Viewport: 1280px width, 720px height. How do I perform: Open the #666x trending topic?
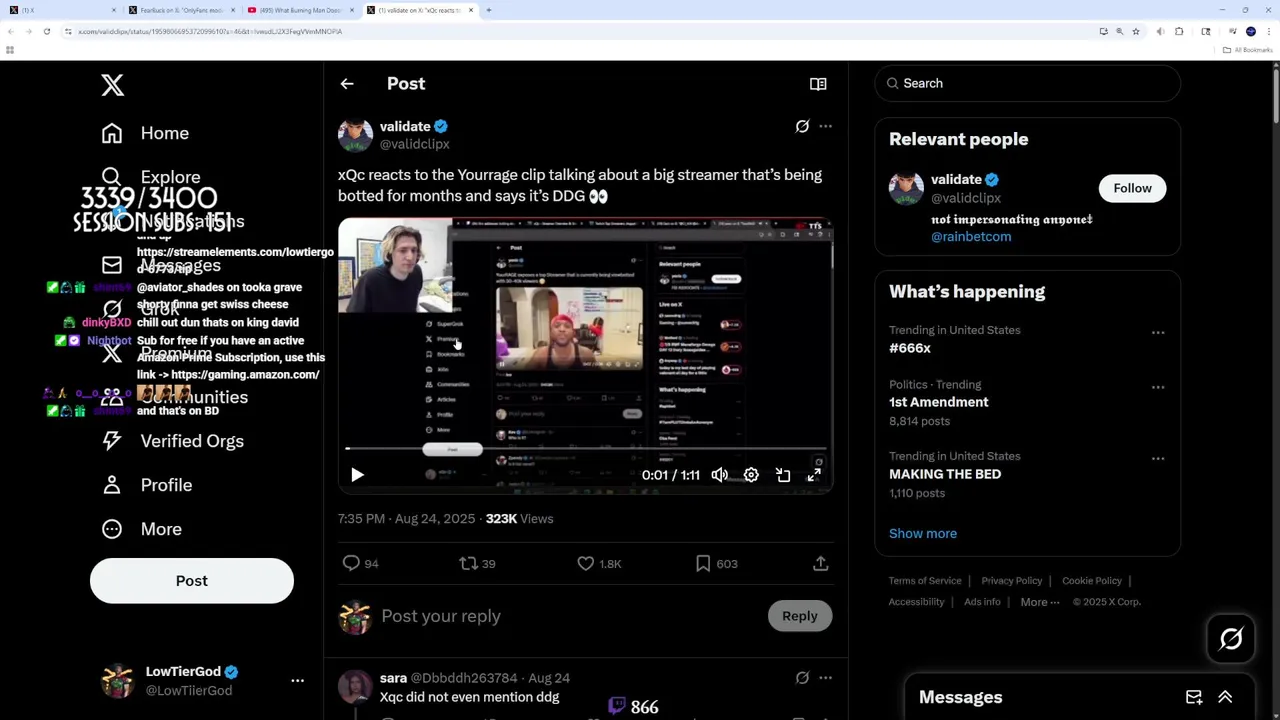pos(910,348)
